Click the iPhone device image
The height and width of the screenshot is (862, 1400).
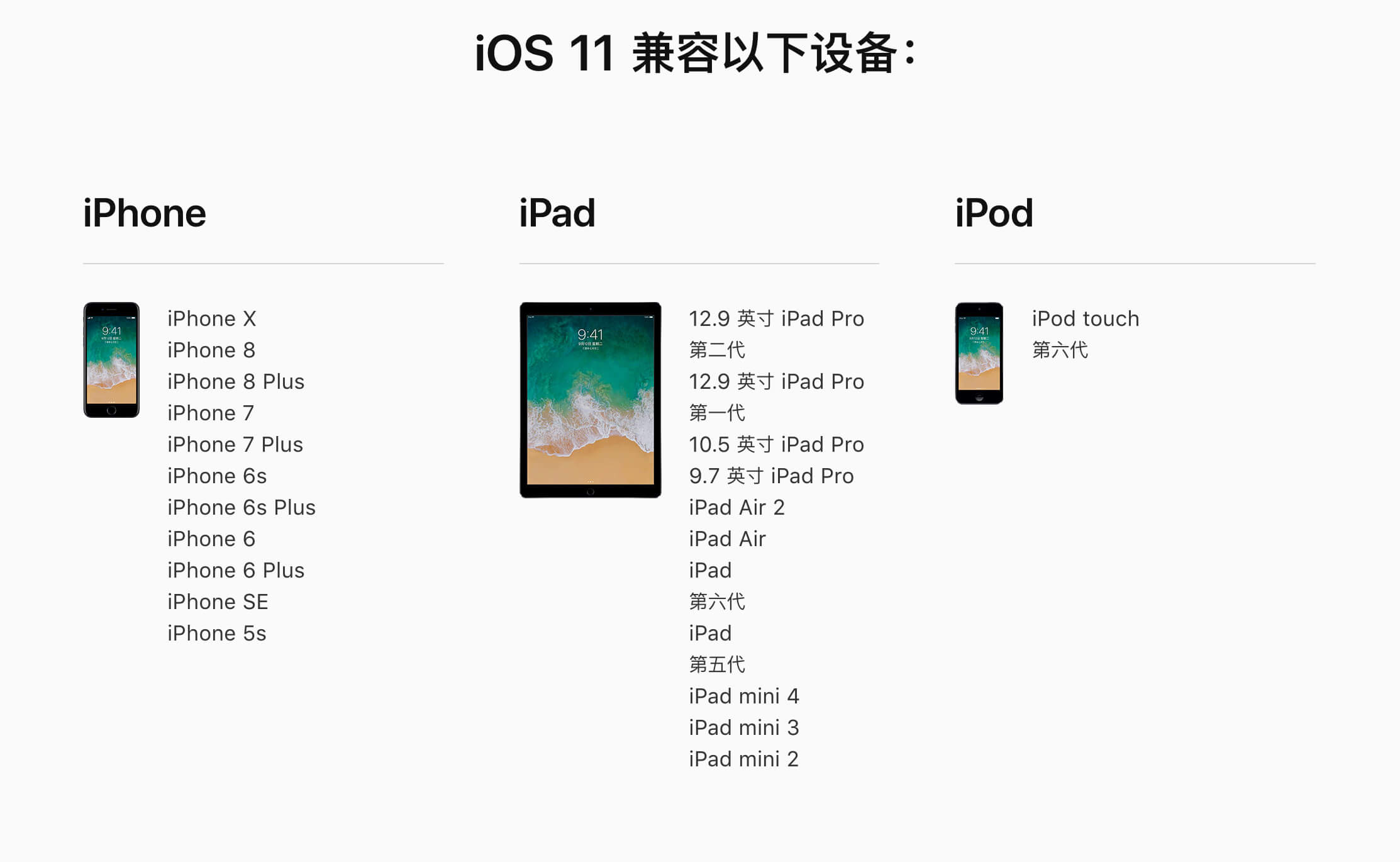click(x=111, y=360)
